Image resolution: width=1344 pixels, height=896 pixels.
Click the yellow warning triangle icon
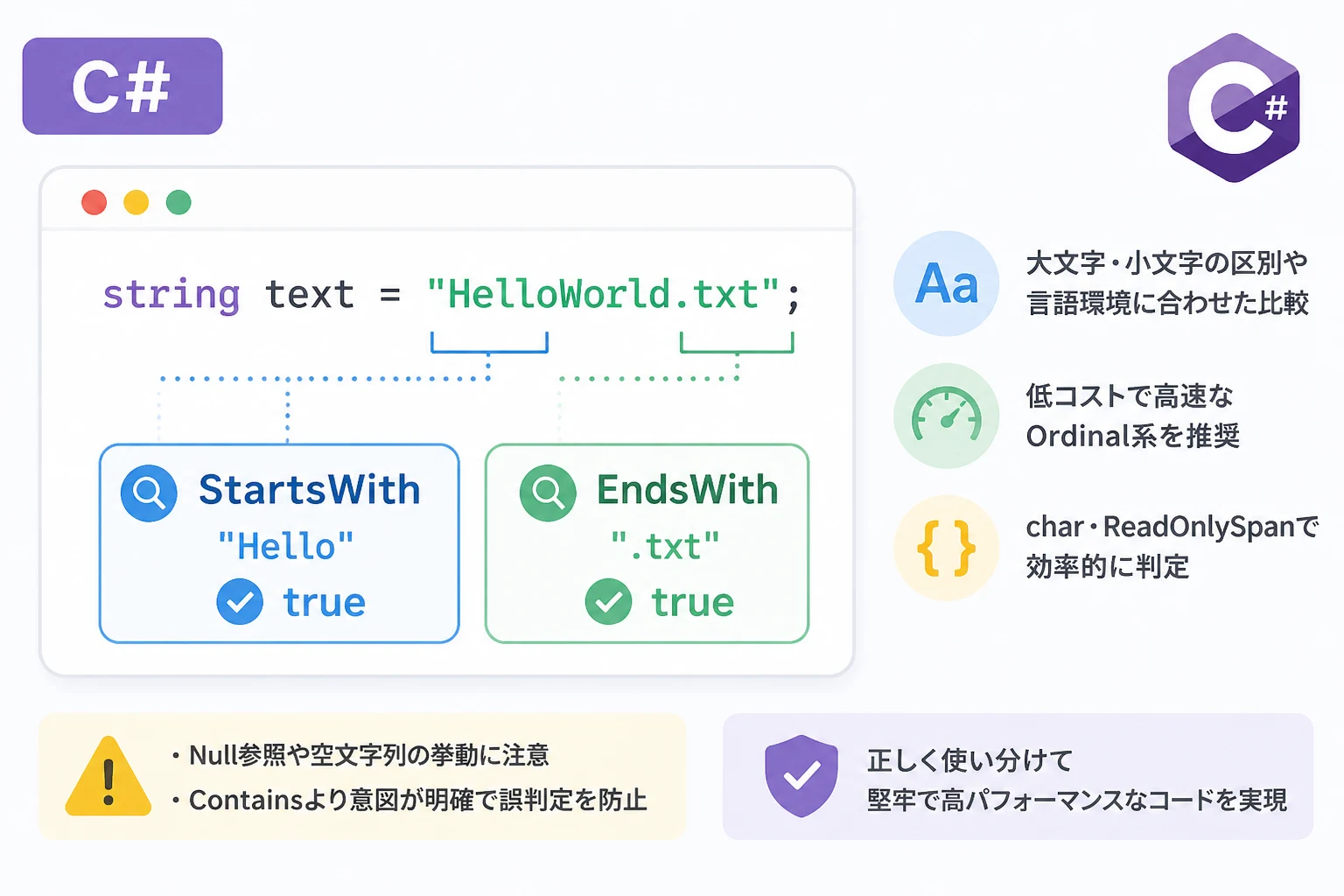click(x=108, y=777)
